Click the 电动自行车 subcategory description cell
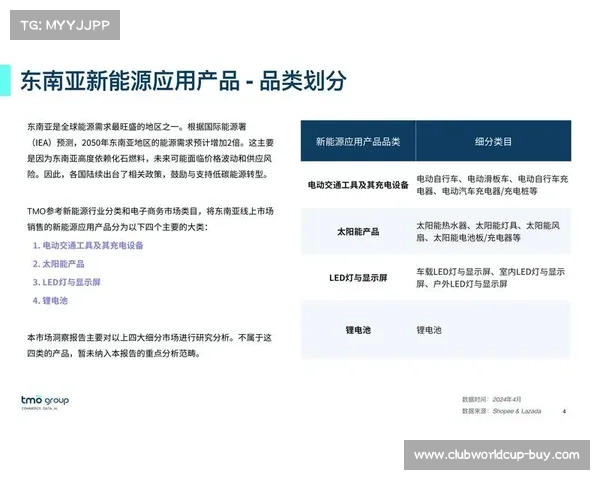Viewport: 600px width, 480px height. click(492, 185)
